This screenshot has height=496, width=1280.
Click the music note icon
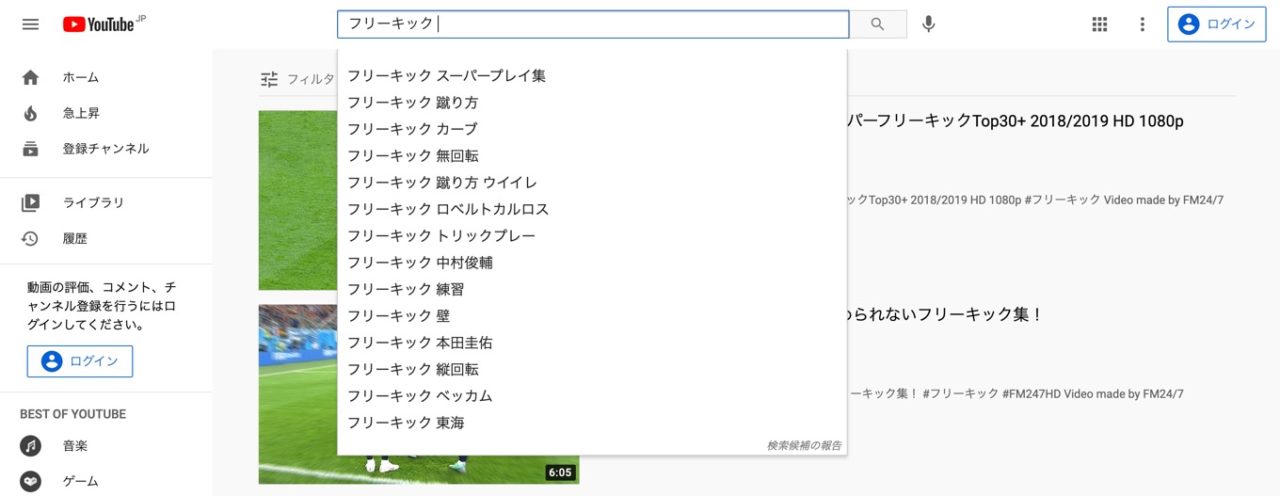point(31,446)
